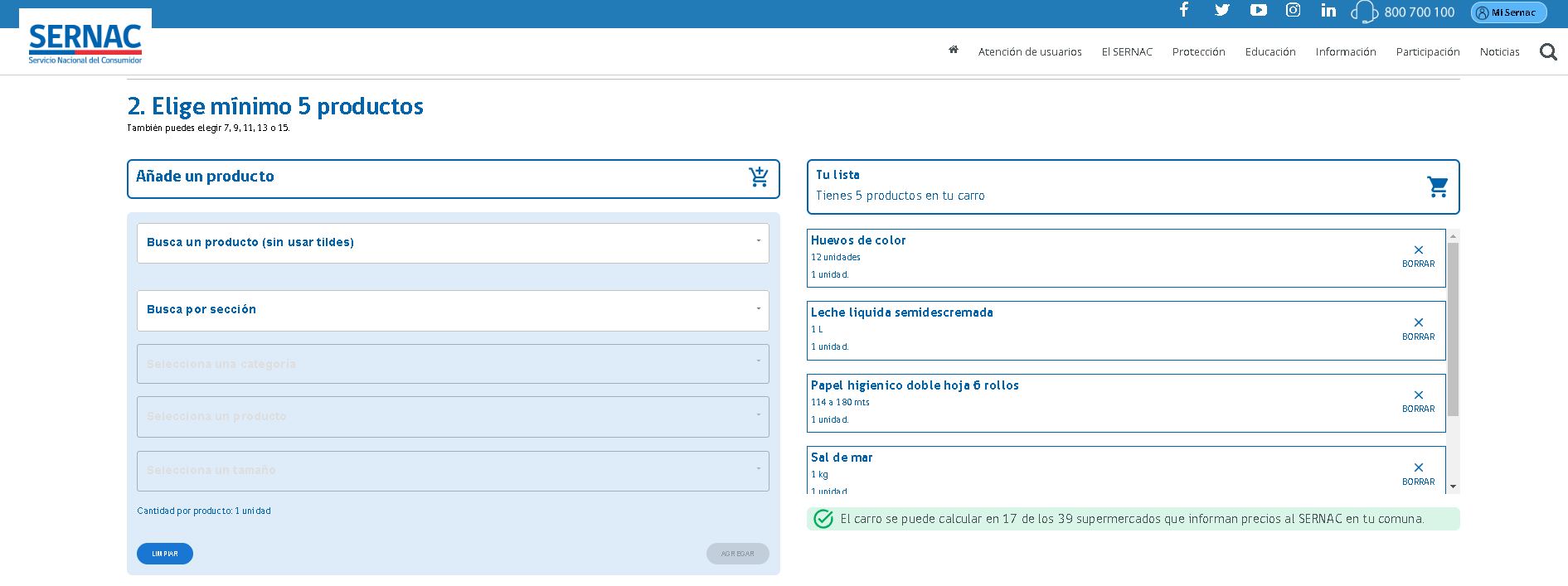Click the cart icon in Tu lista
The image size is (1568, 586).
click(1437, 186)
